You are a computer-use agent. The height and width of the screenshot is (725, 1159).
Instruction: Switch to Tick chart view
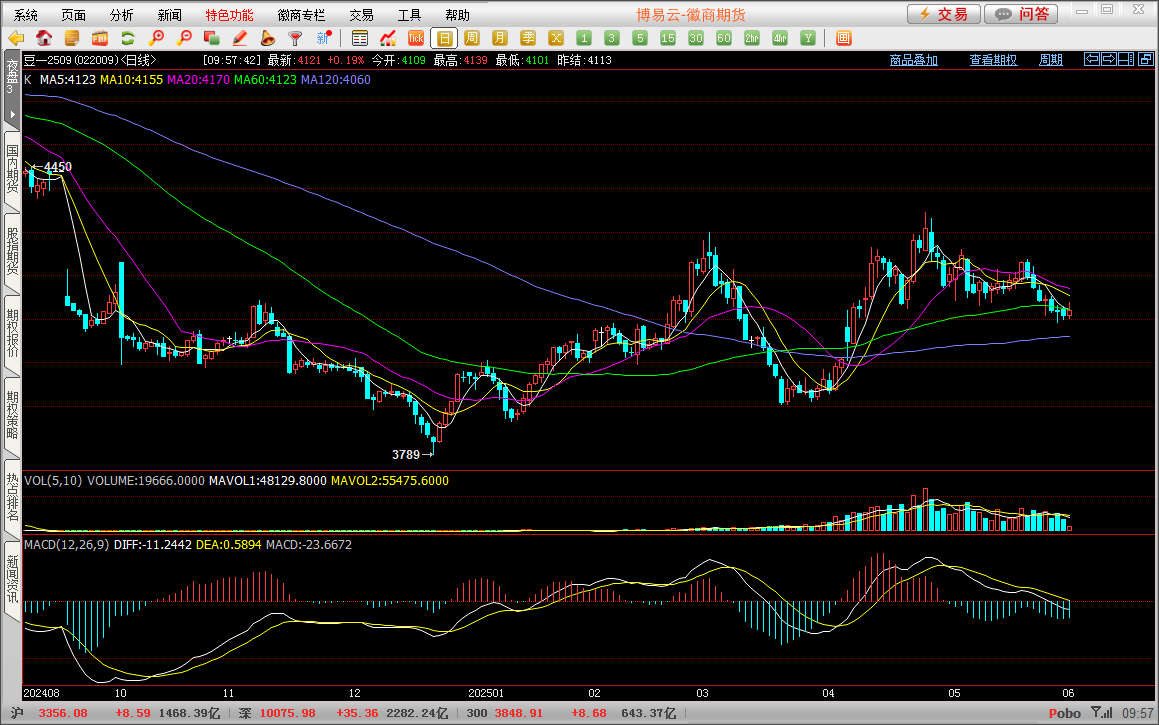coord(416,38)
